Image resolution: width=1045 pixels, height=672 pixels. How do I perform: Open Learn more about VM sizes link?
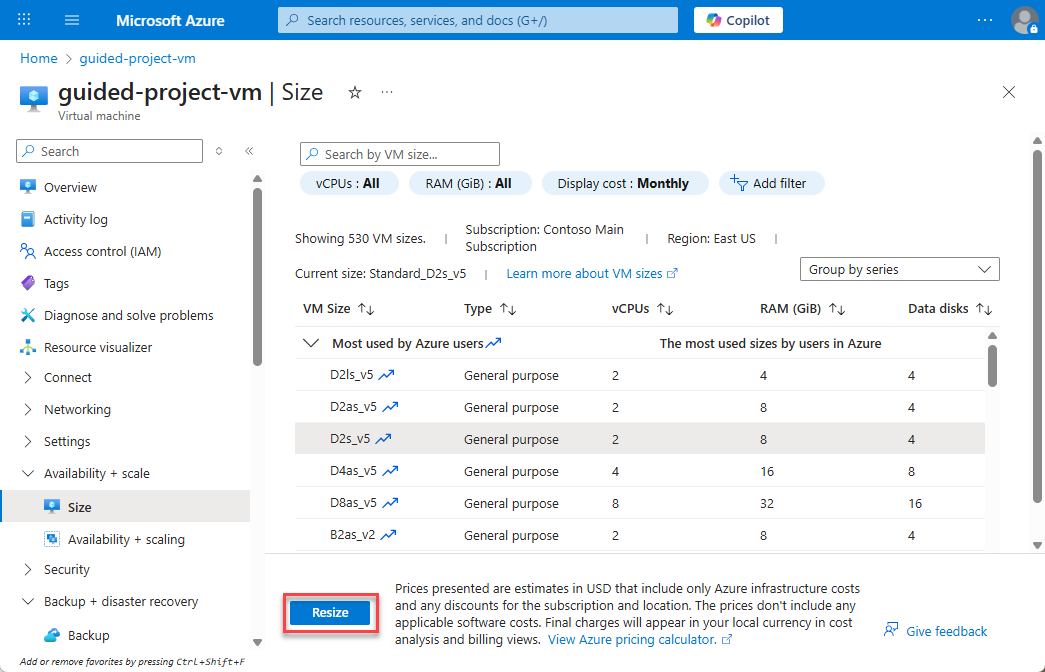(x=592, y=273)
